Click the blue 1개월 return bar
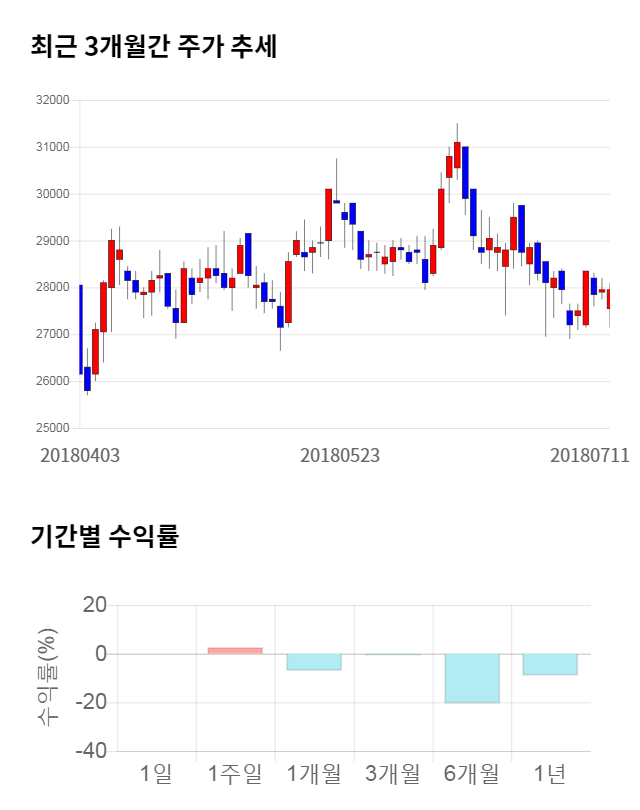The height and width of the screenshot is (810, 640). click(x=314, y=662)
